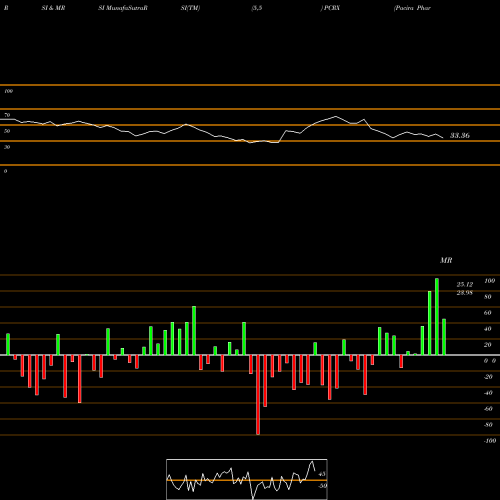Click the MR axis label 60
The width and height of the screenshot is (500, 500).
(488, 313)
